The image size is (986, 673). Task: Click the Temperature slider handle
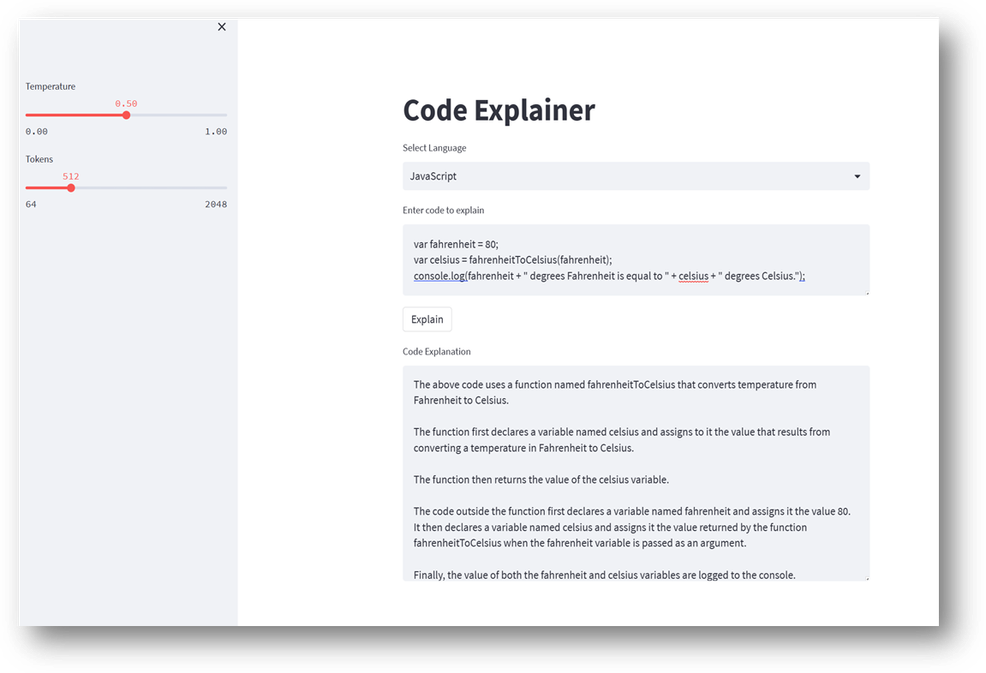tap(126, 115)
